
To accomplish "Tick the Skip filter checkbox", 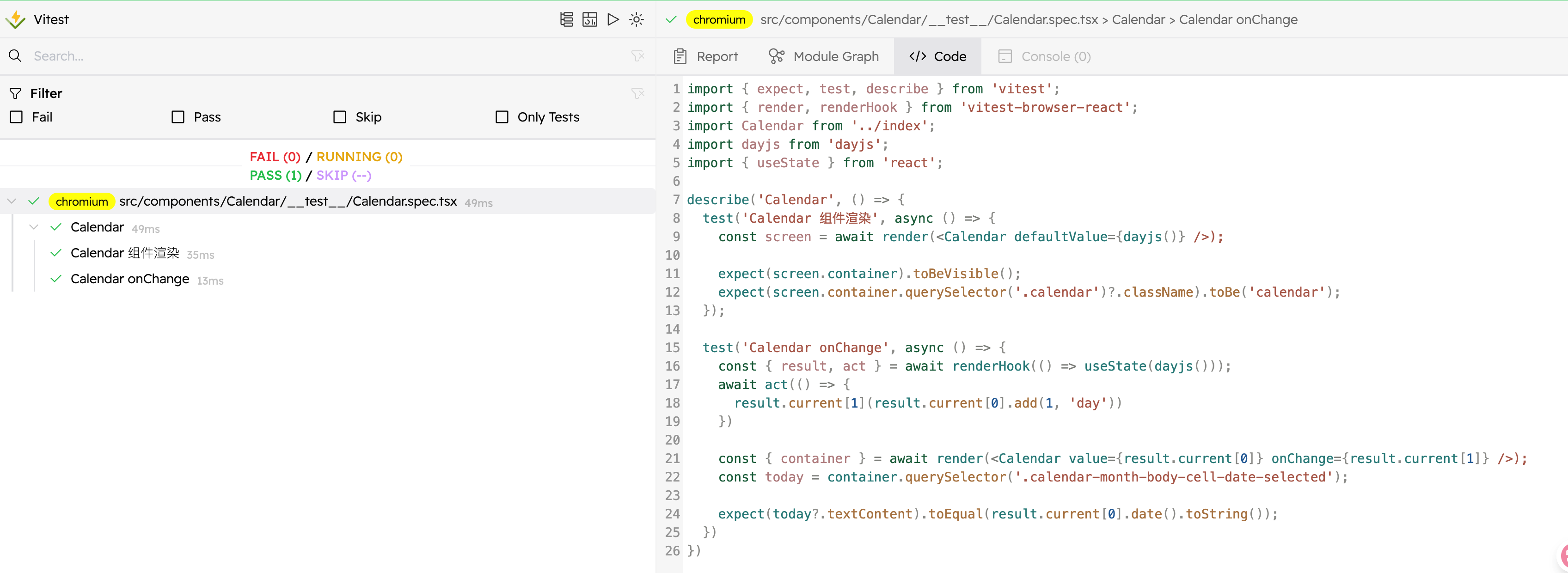I will click(340, 117).
